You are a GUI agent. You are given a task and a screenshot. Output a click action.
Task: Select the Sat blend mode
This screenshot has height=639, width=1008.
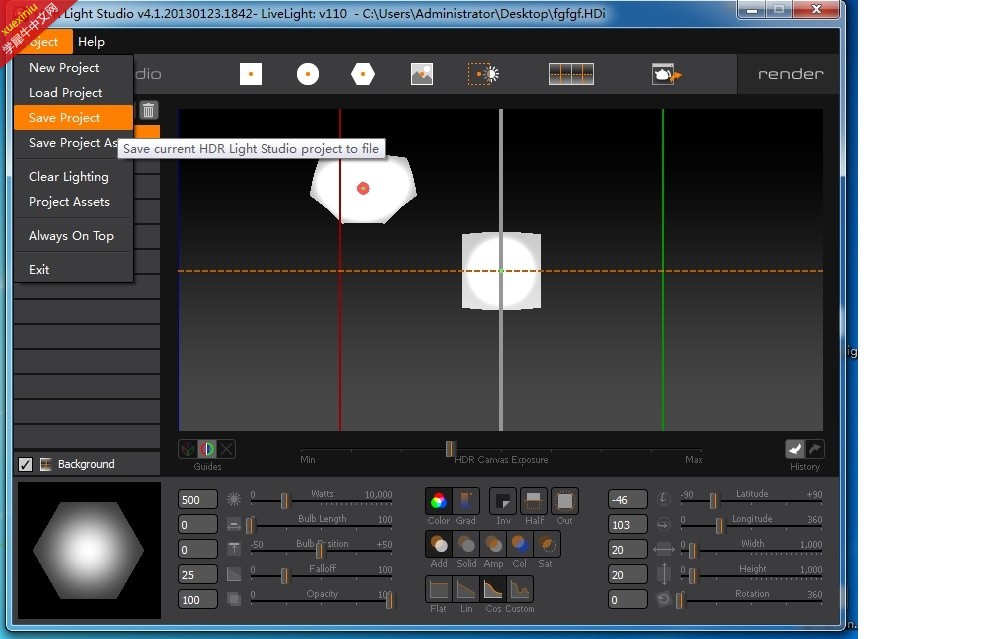tap(546, 544)
